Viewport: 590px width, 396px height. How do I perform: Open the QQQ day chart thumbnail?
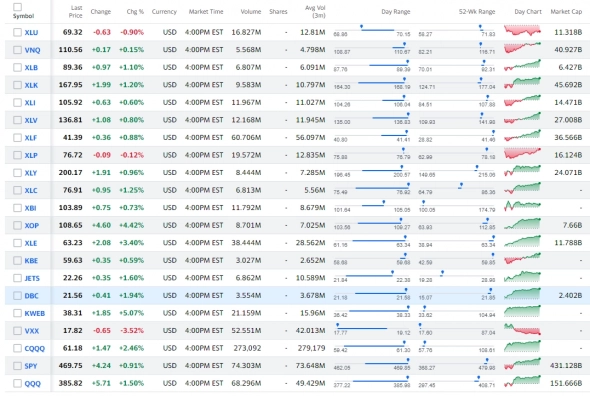click(x=523, y=381)
